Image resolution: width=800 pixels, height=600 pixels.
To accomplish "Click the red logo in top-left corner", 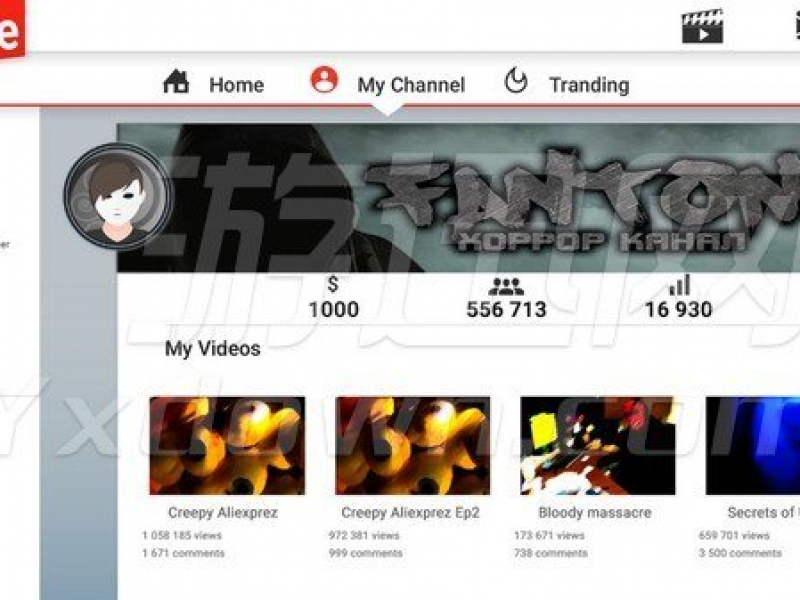I will tap(11, 29).
